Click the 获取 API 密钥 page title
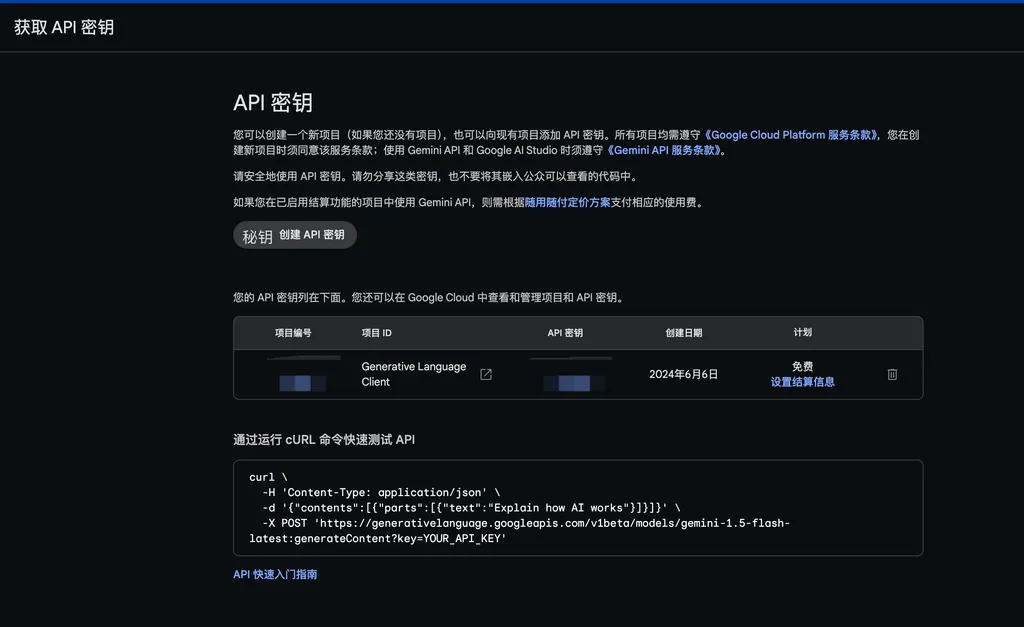 pyautogui.click(x=64, y=27)
